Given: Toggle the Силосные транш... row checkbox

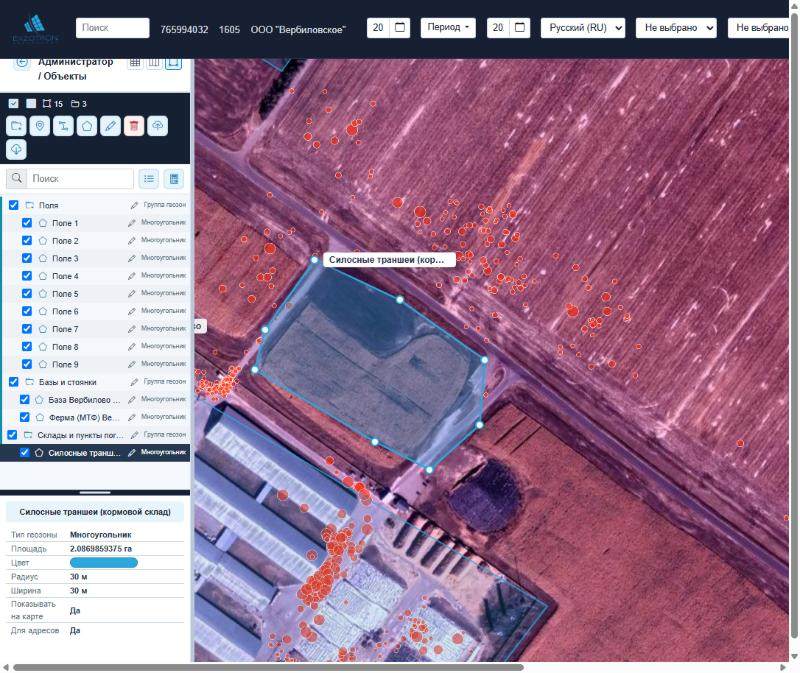Looking at the screenshot, I should pyautogui.click(x=24, y=452).
